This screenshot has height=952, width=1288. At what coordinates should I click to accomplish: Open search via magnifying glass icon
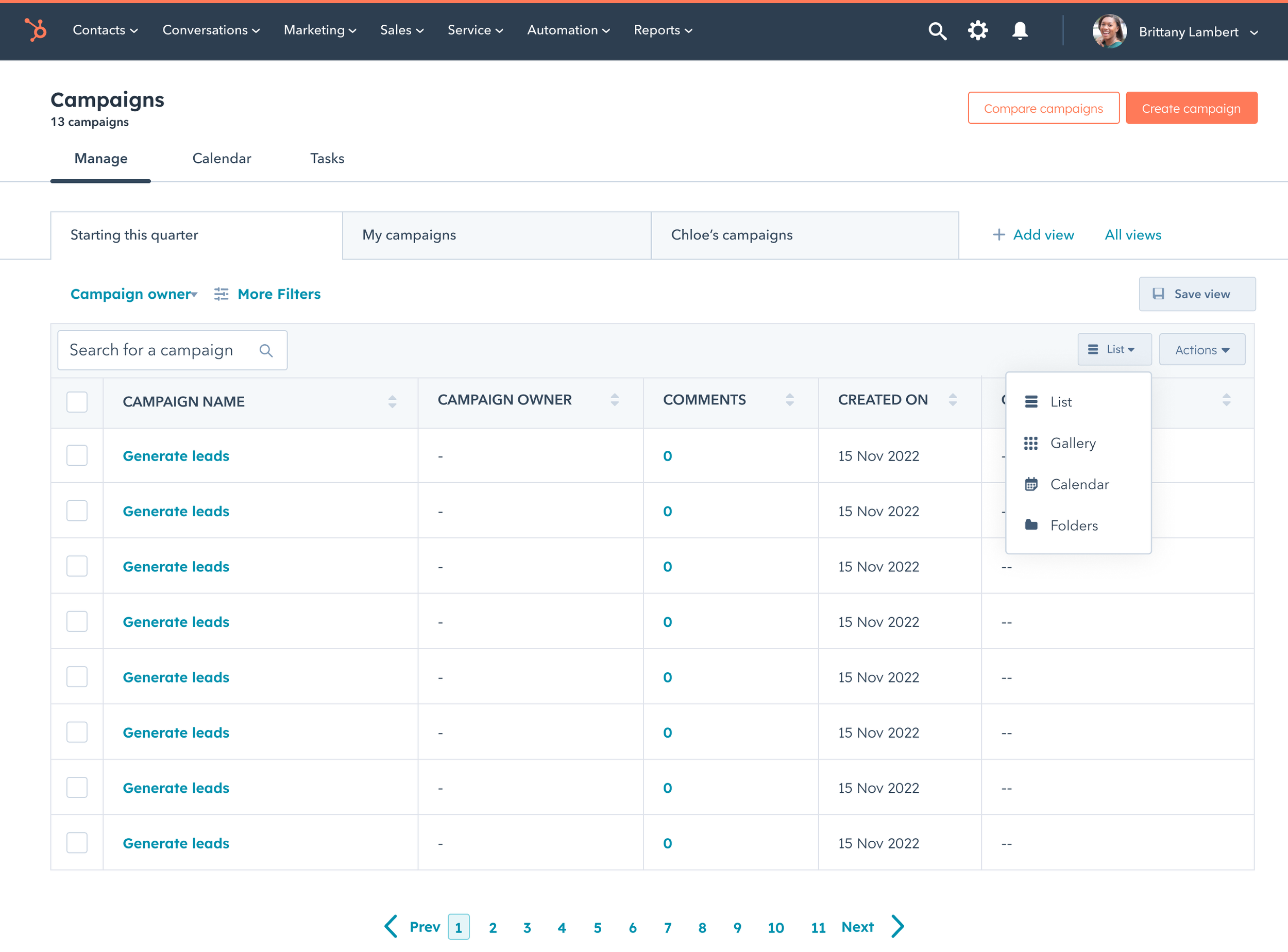pyautogui.click(x=937, y=30)
